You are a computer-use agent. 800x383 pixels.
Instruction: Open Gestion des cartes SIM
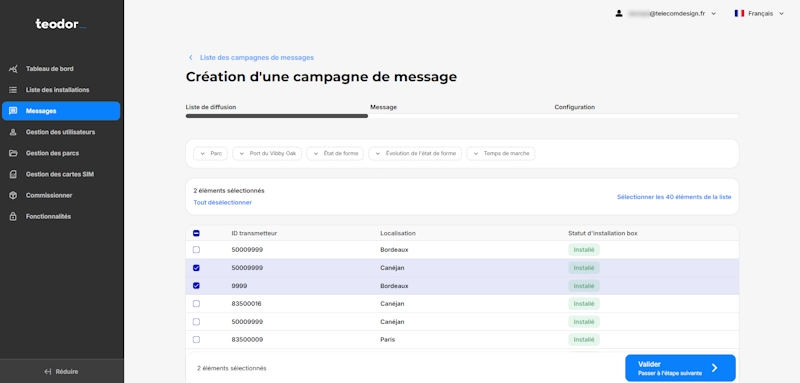[x=61, y=174]
